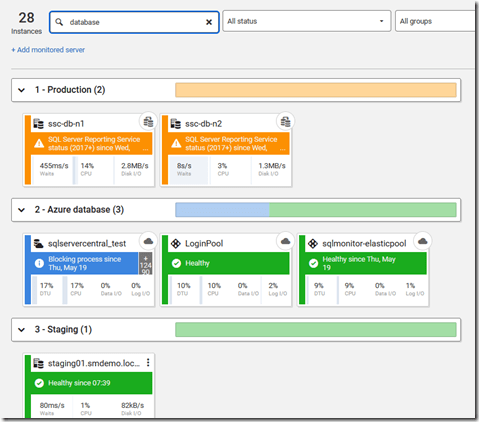Click the grey +124 more alerts badge
479x422 pixels.
tap(146, 263)
